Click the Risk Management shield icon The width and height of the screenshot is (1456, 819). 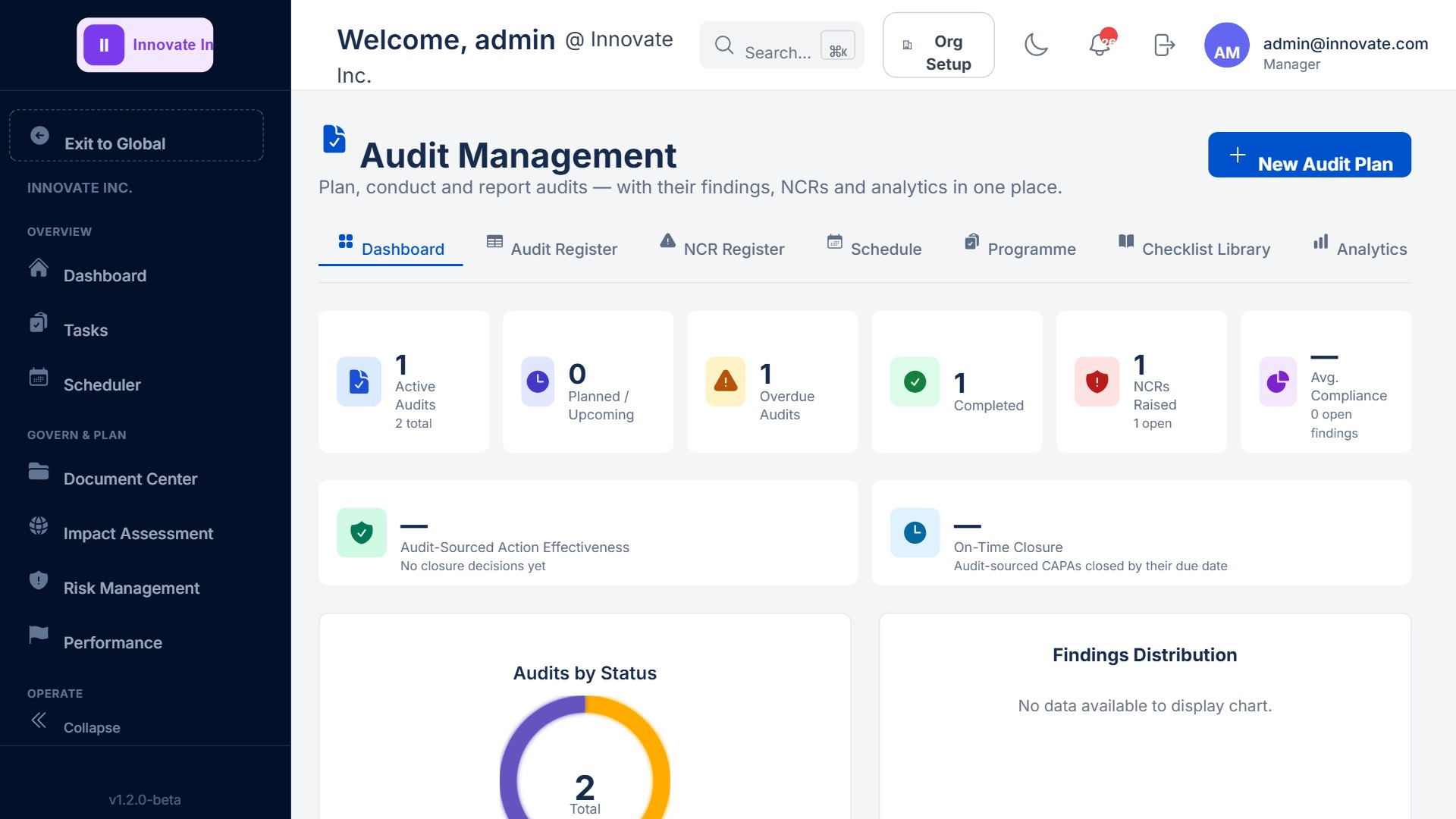pyautogui.click(x=39, y=580)
